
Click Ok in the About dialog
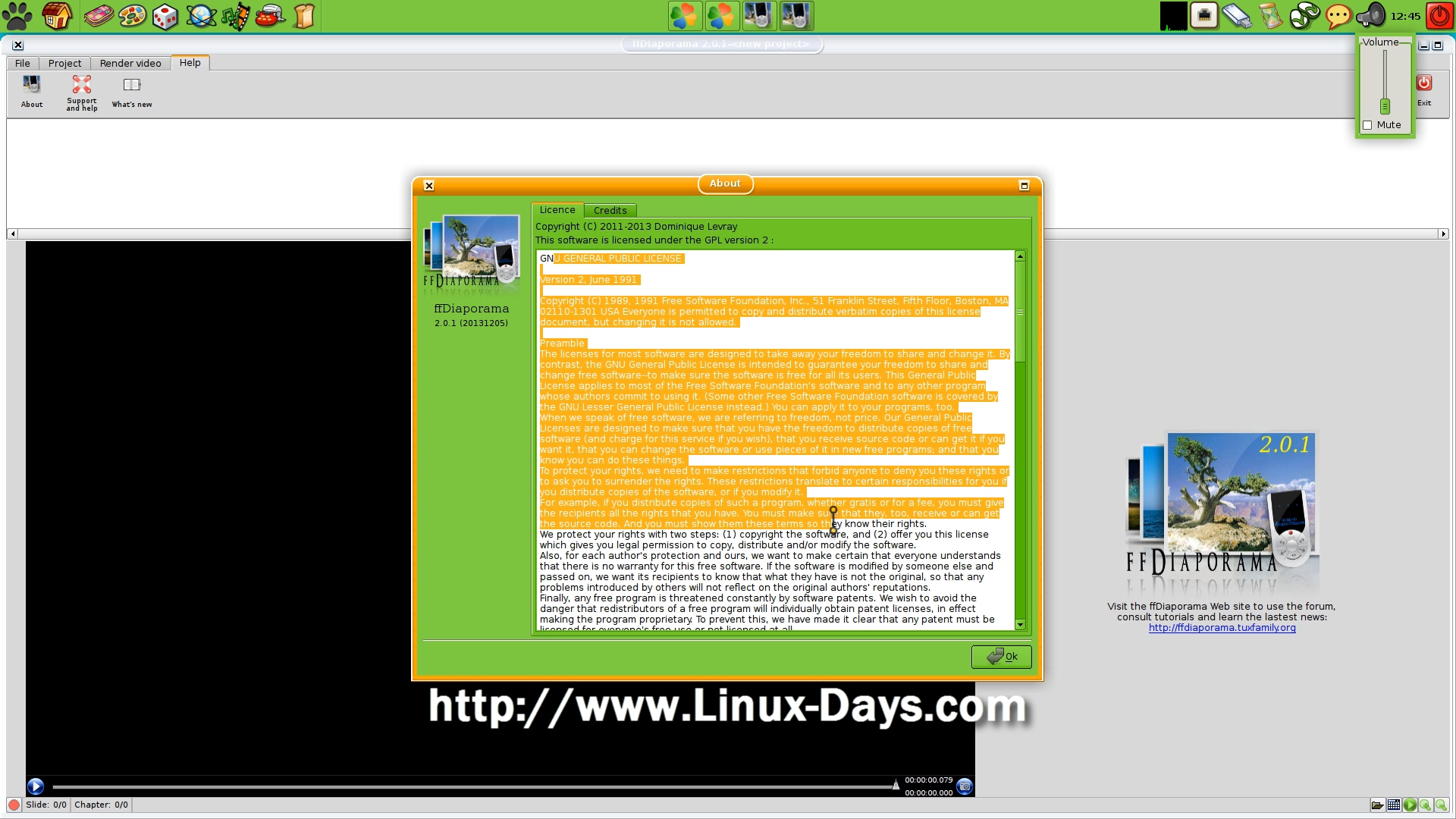(x=1002, y=657)
